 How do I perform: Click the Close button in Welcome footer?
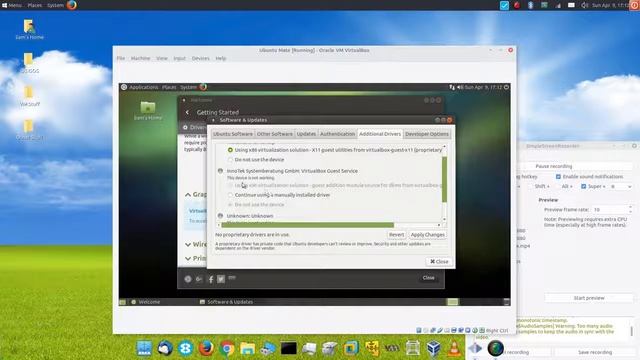click(429, 278)
